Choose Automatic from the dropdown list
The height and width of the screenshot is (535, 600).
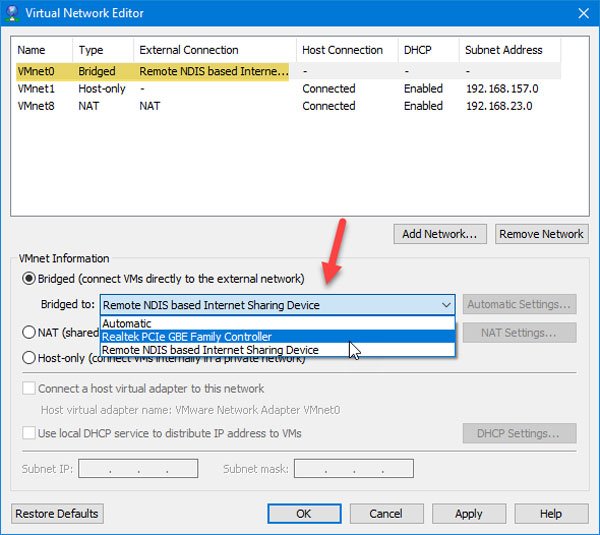(127, 324)
